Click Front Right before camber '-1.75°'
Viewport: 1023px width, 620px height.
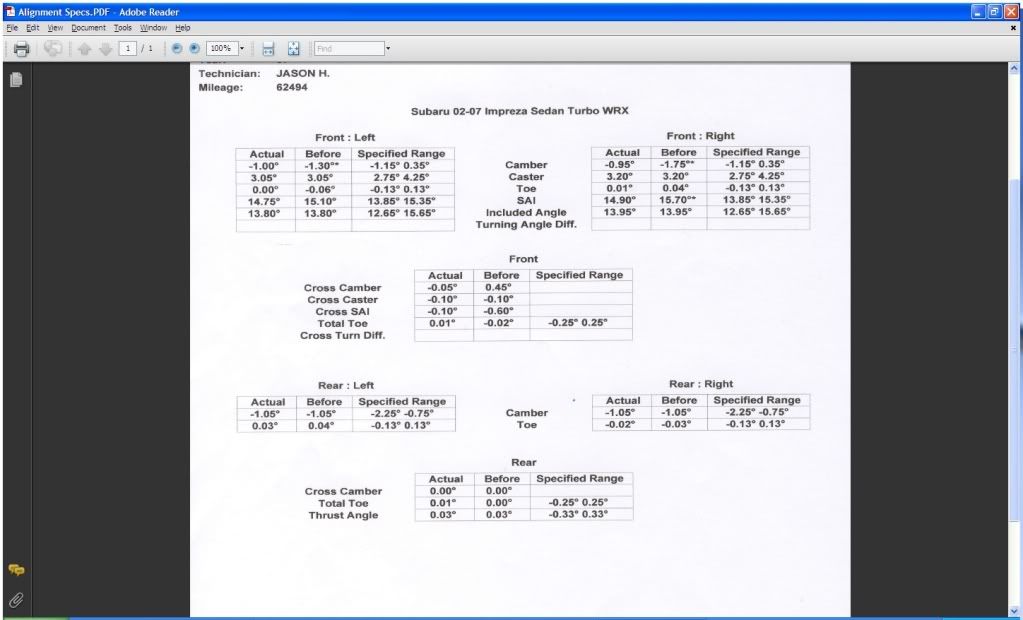pos(677,164)
